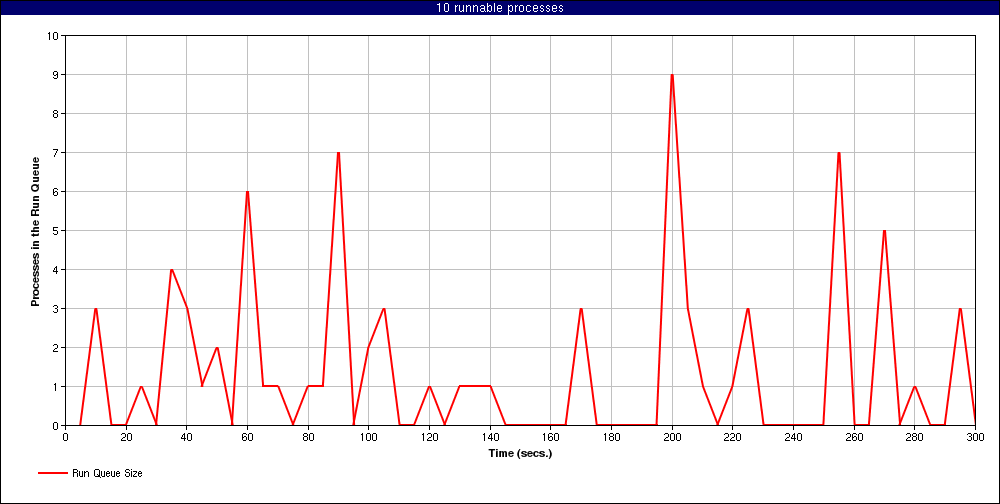Click the x-axis tick label '0'
The height and width of the screenshot is (504, 1000).
[66, 437]
